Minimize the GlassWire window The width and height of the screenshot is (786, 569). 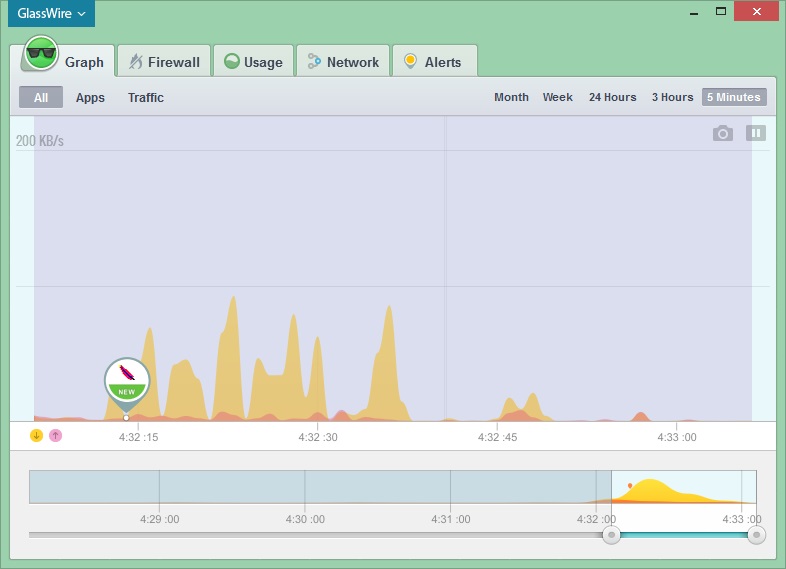point(694,13)
